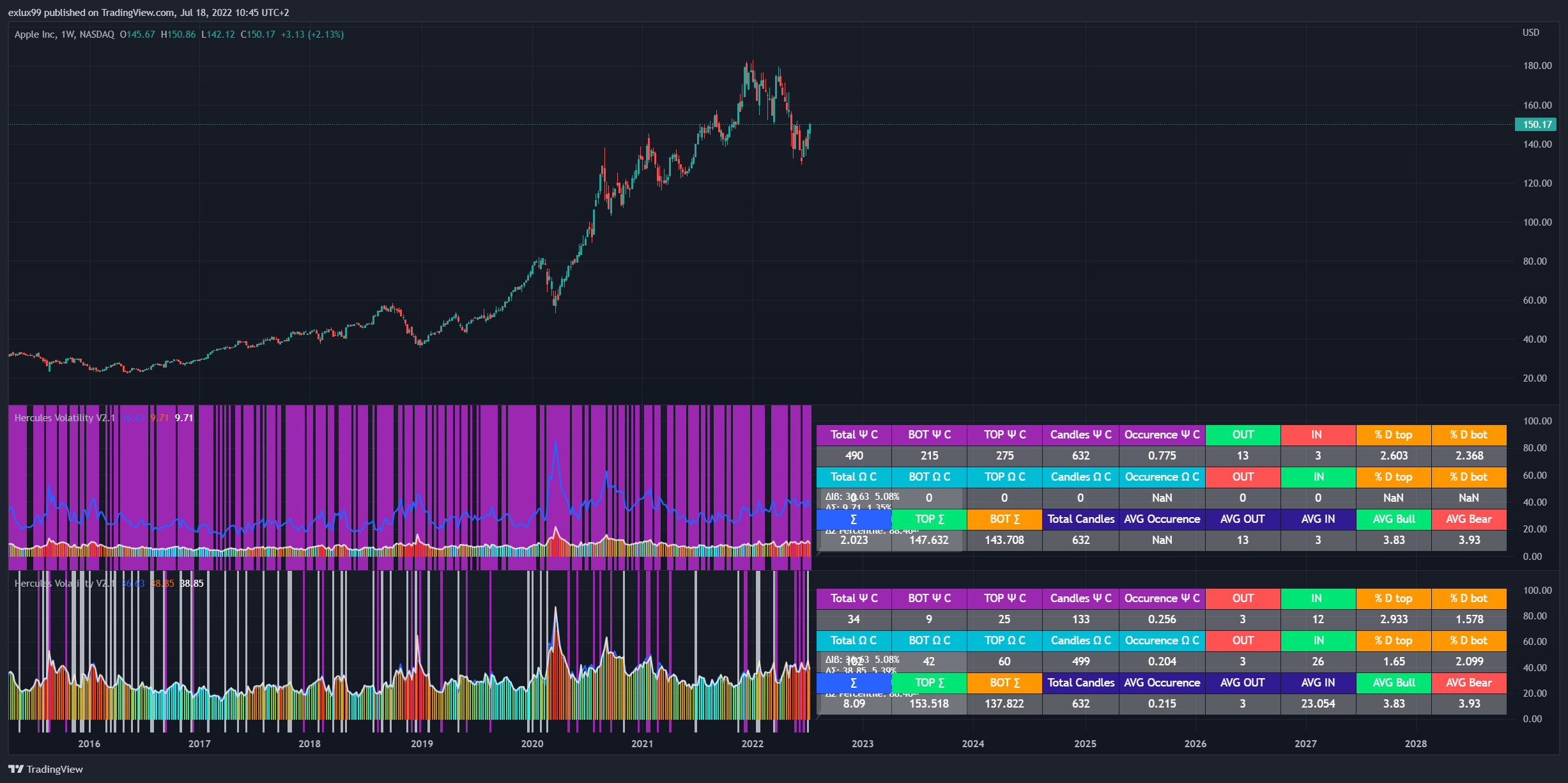Click the 2022 year marker on time axis
The image size is (1568, 783).
752,743
